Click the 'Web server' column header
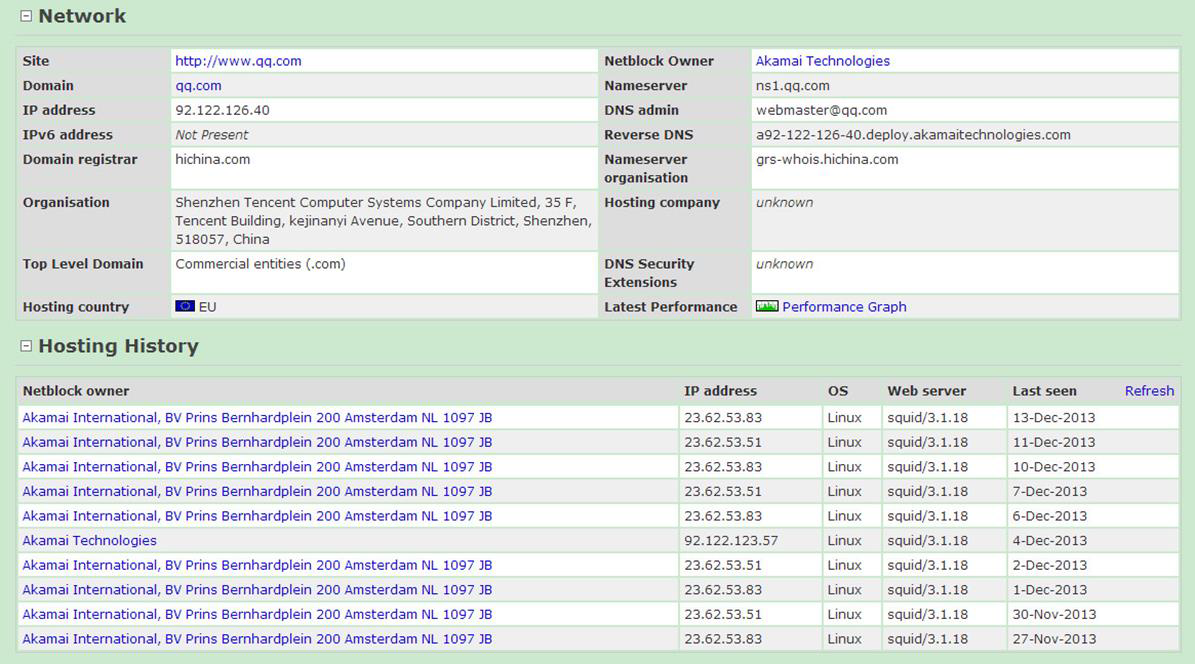Screen dimensions: 1195x664 tap(927, 391)
